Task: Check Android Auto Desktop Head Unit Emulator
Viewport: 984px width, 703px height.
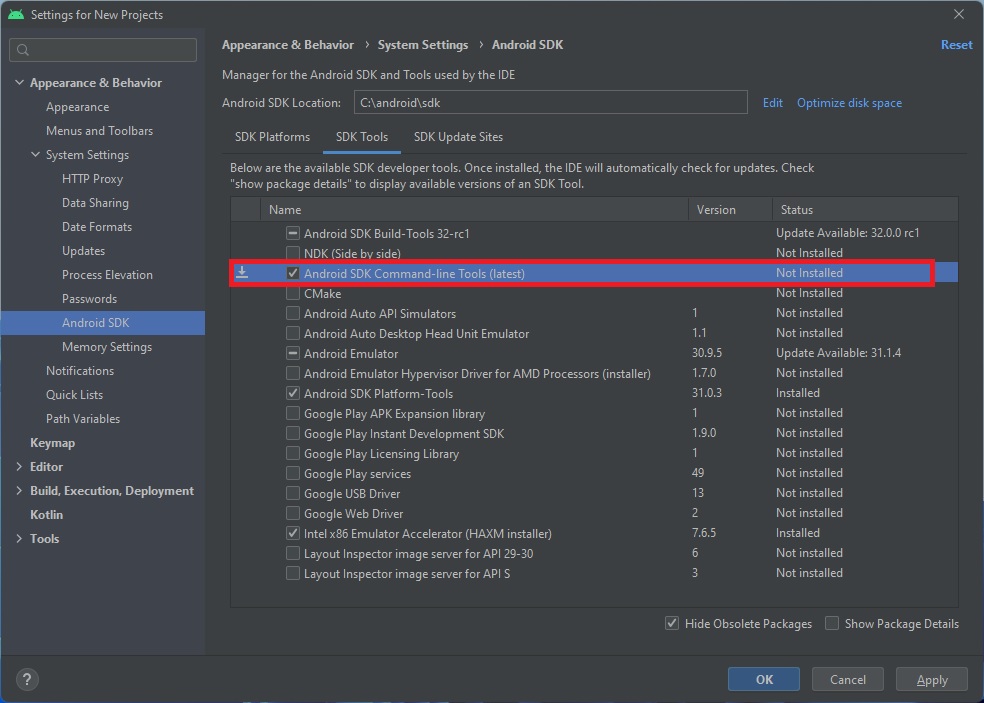Action: [292, 333]
